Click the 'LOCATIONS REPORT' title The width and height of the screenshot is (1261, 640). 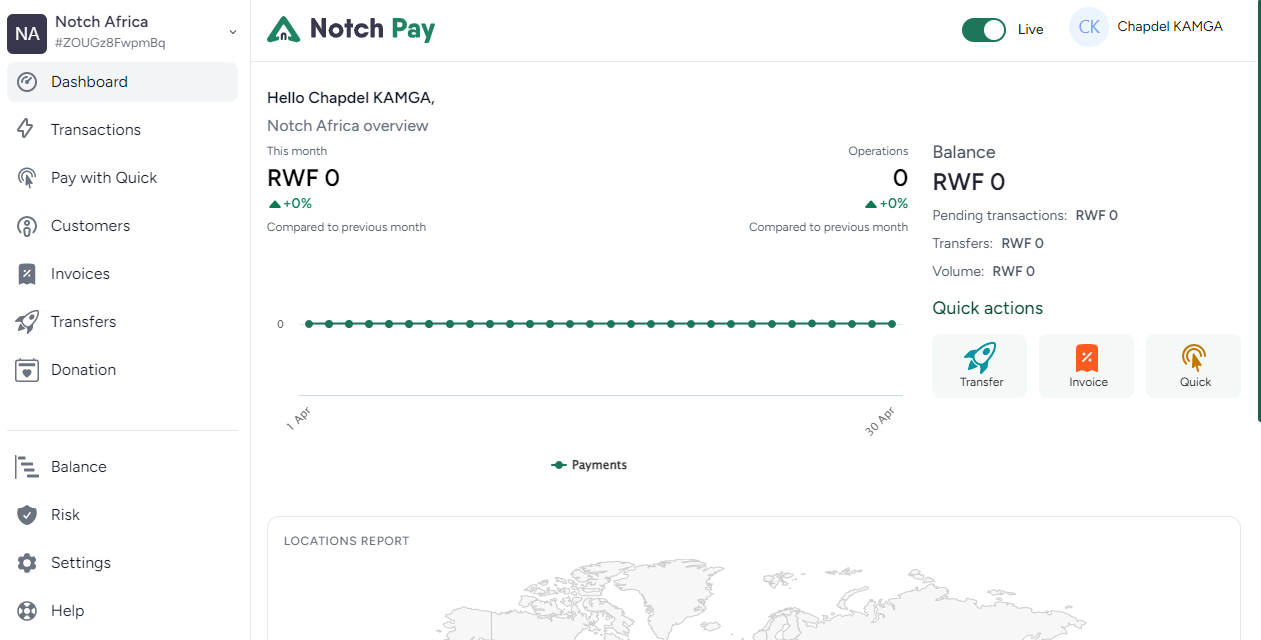(x=347, y=541)
